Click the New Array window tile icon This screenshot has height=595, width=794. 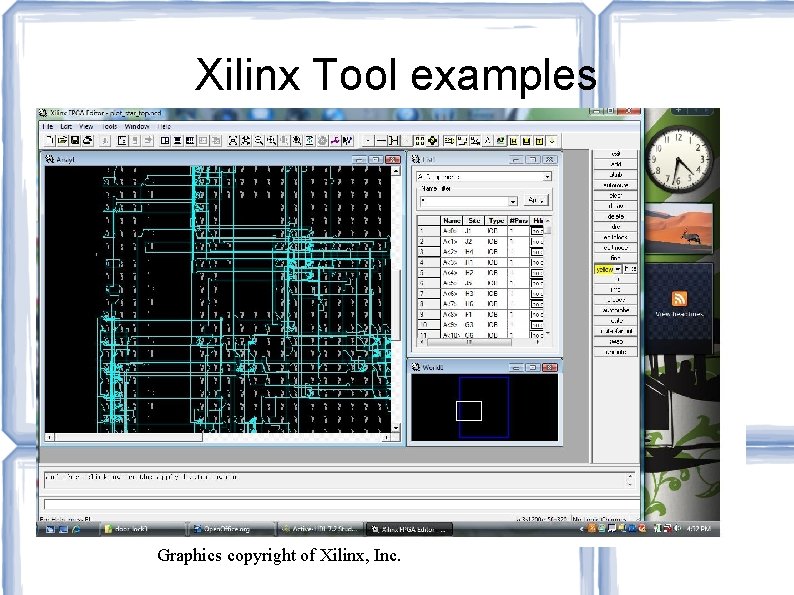click(x=165, y=140)
